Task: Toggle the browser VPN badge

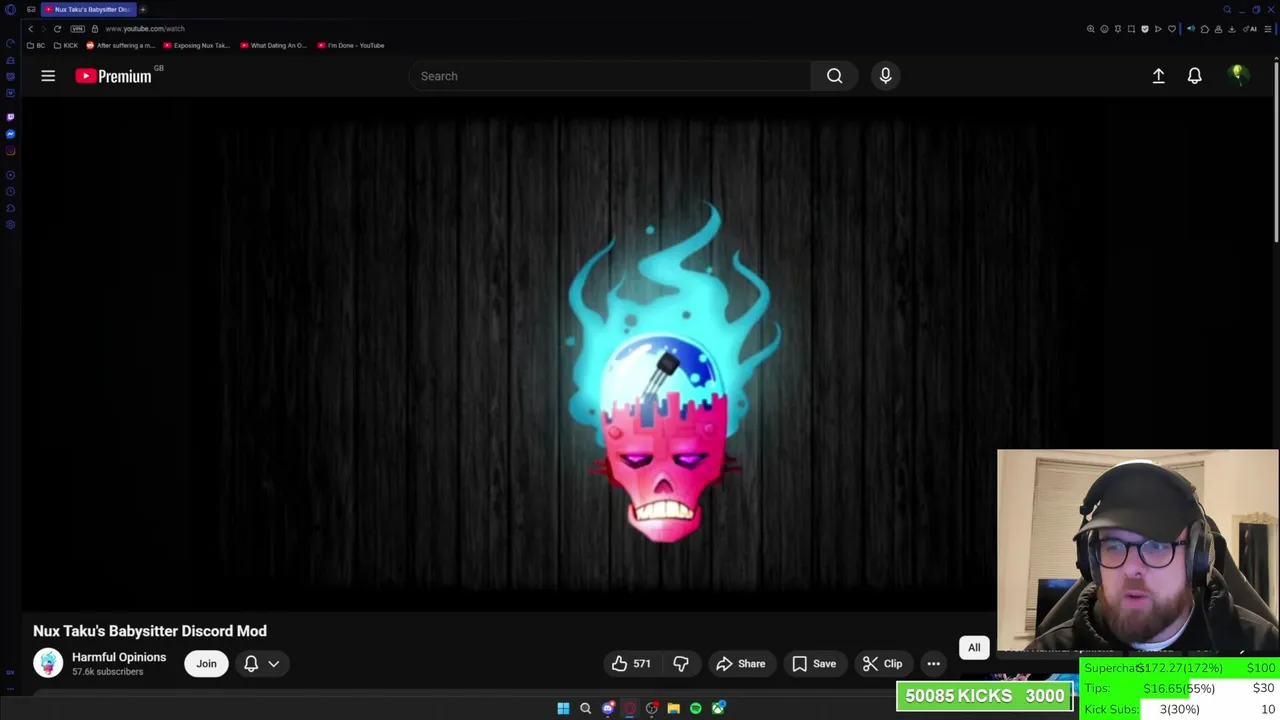Action: coord(78,29)
